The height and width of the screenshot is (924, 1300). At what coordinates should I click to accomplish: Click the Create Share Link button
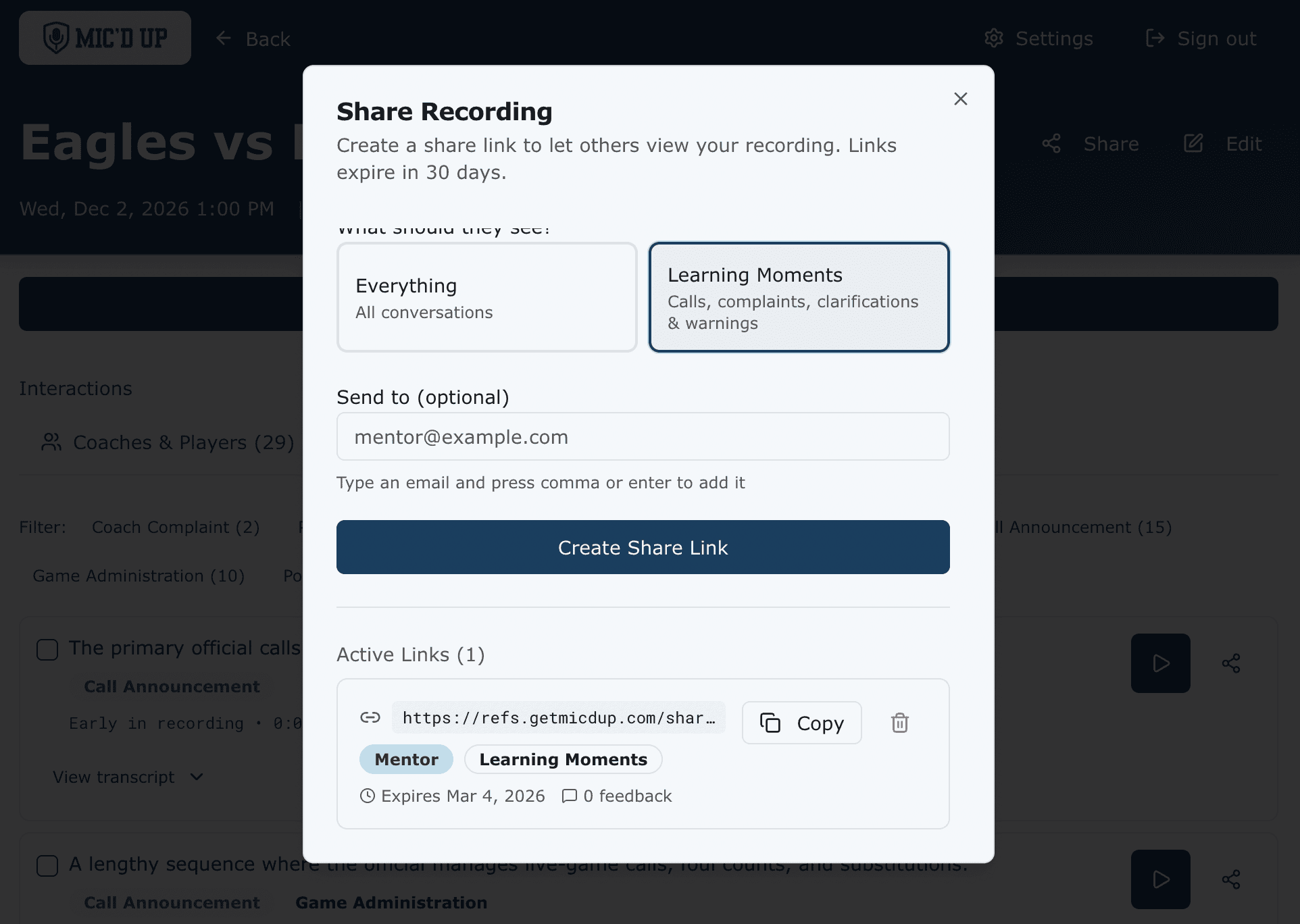click(643, 547)
